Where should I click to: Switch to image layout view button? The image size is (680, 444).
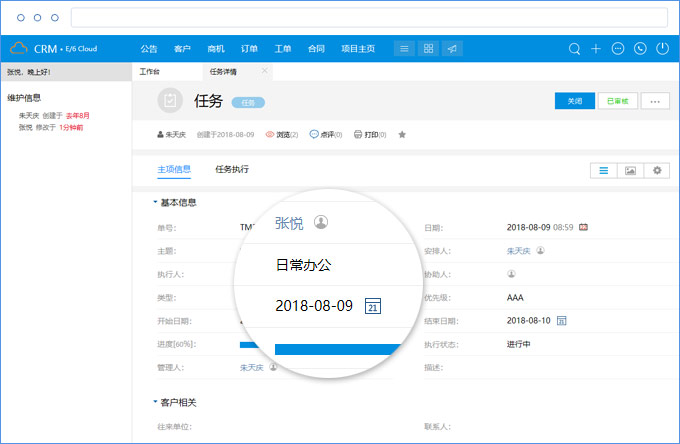(x=630, y=171)
